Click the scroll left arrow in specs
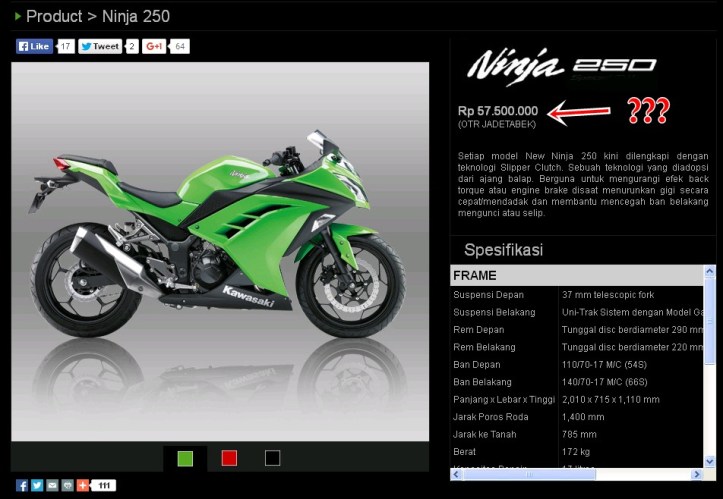Screen dimensions: 723x499 pyautogui.click(x=457, y=474)
